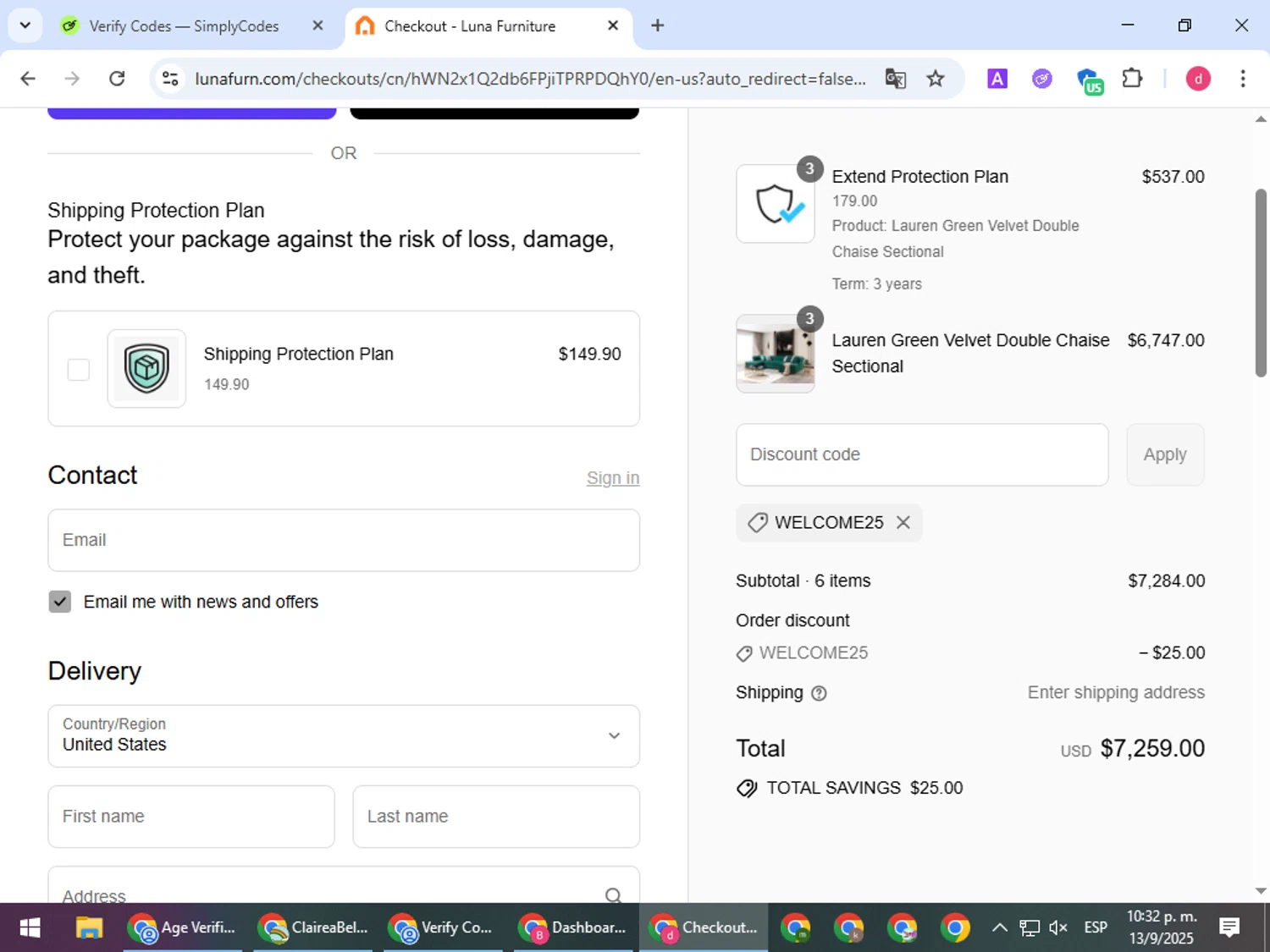The width and height of the screenshot is (1270, 952).
Task: Click the Apply discount button
Action: click(1165, 454)
